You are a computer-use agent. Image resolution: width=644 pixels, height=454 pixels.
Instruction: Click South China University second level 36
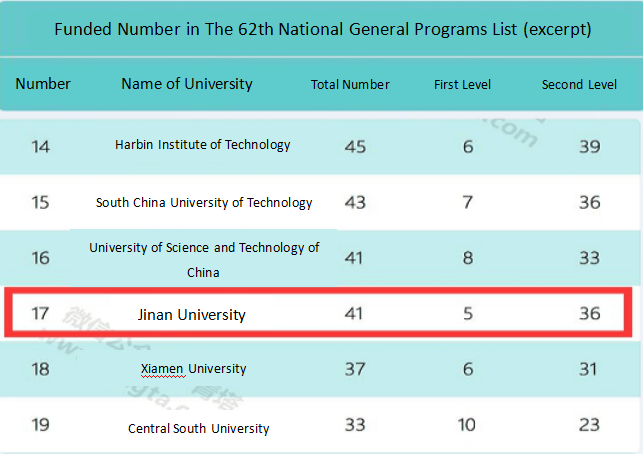tap(590, 203)
